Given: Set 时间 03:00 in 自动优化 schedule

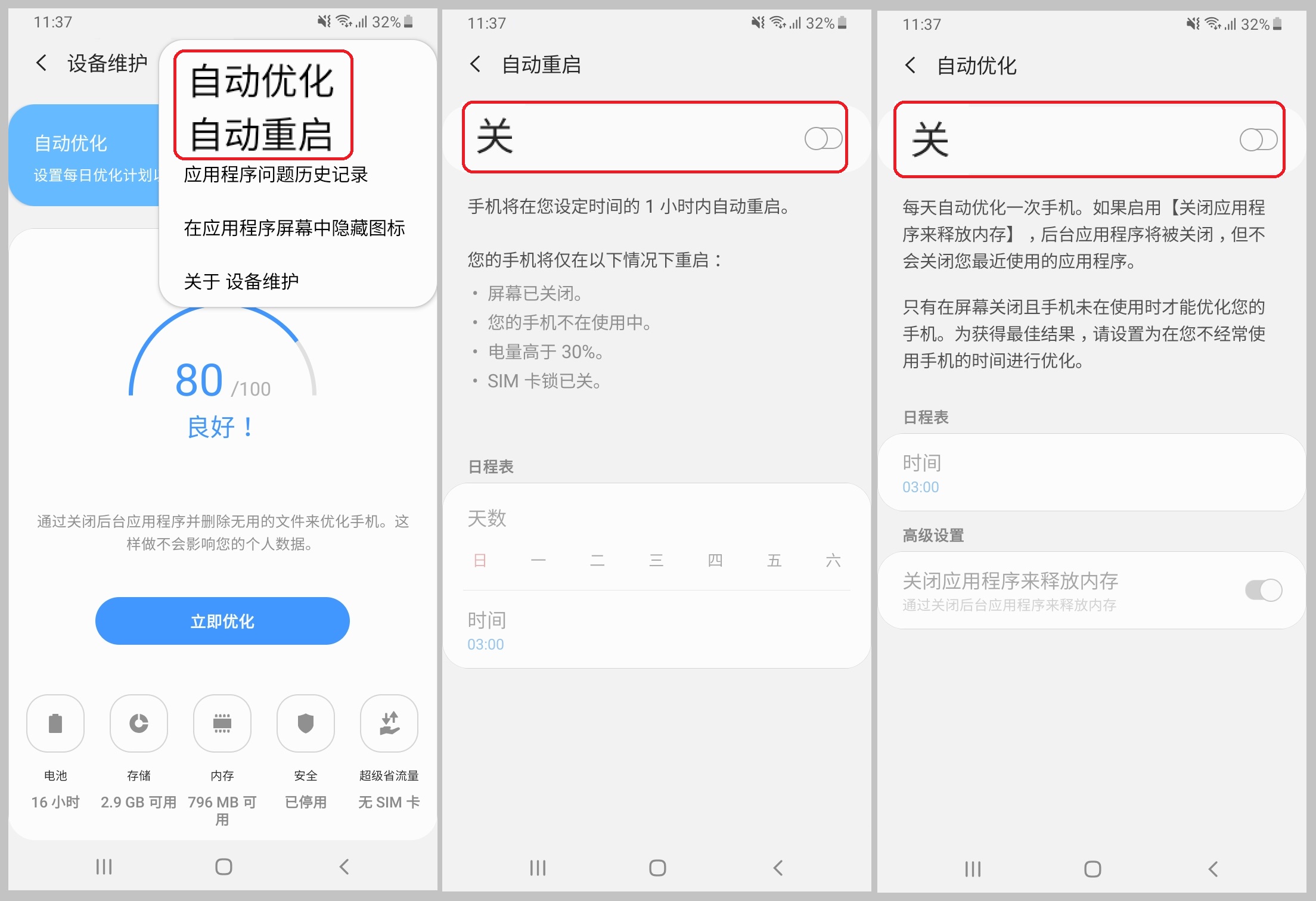Looking at the screenshot, I should click(1091, 473).
